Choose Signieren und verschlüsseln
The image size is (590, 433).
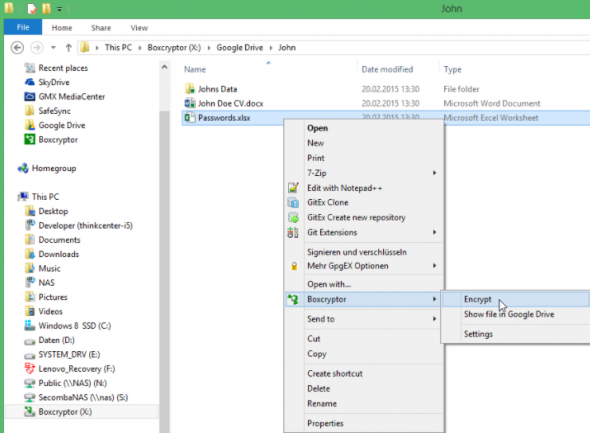(x=357, y=252)
